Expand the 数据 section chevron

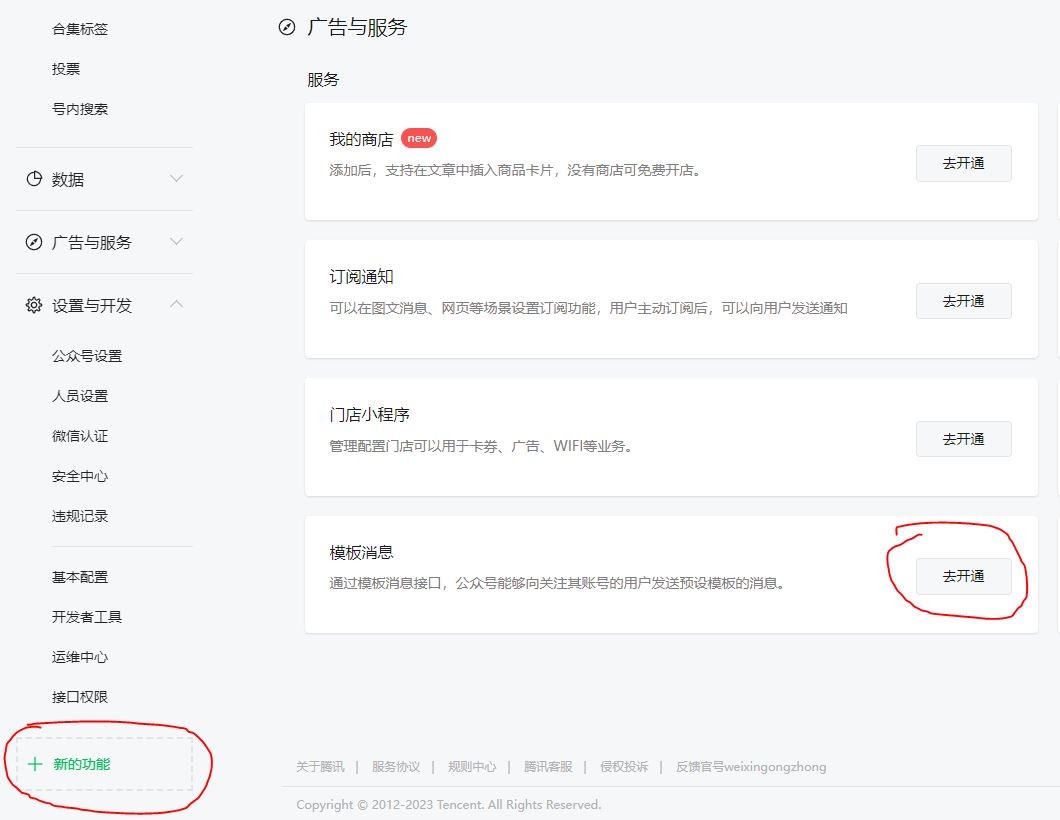tap(176, 179)
